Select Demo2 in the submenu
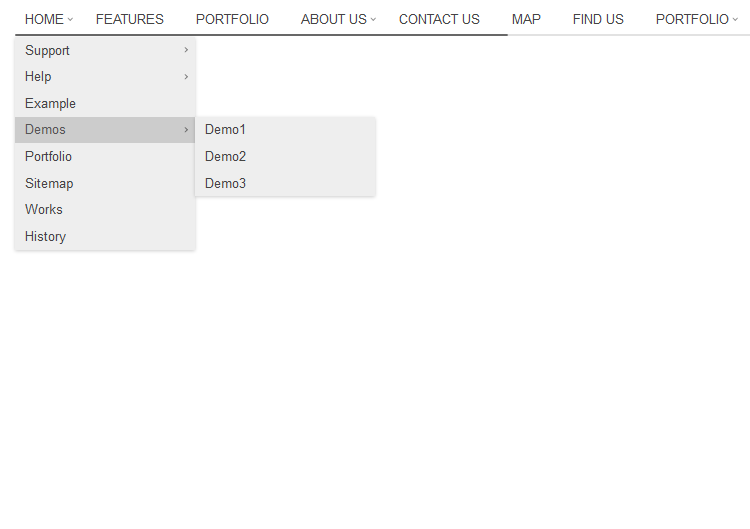This screenshot has width=750, height=529. (225, 157)
